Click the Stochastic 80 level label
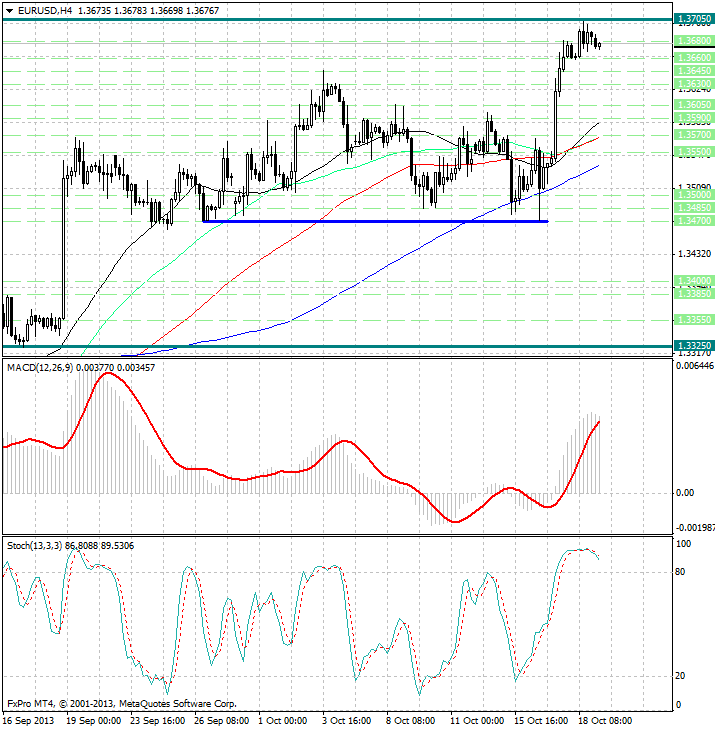Screen dimensions: 715x729 pyautogui.click(x=680, y=572)
